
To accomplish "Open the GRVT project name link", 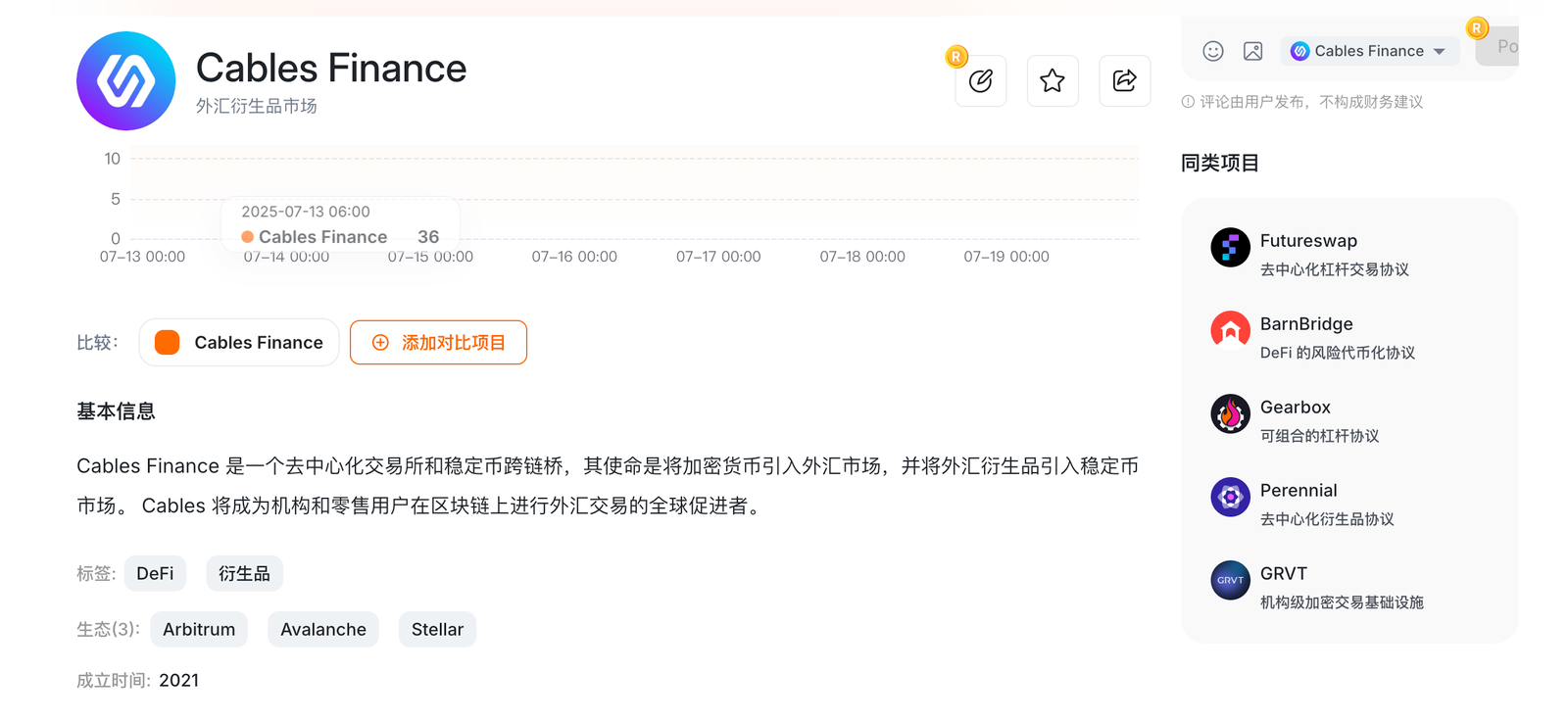I will pyautogui.click(x=1284, y=574).
